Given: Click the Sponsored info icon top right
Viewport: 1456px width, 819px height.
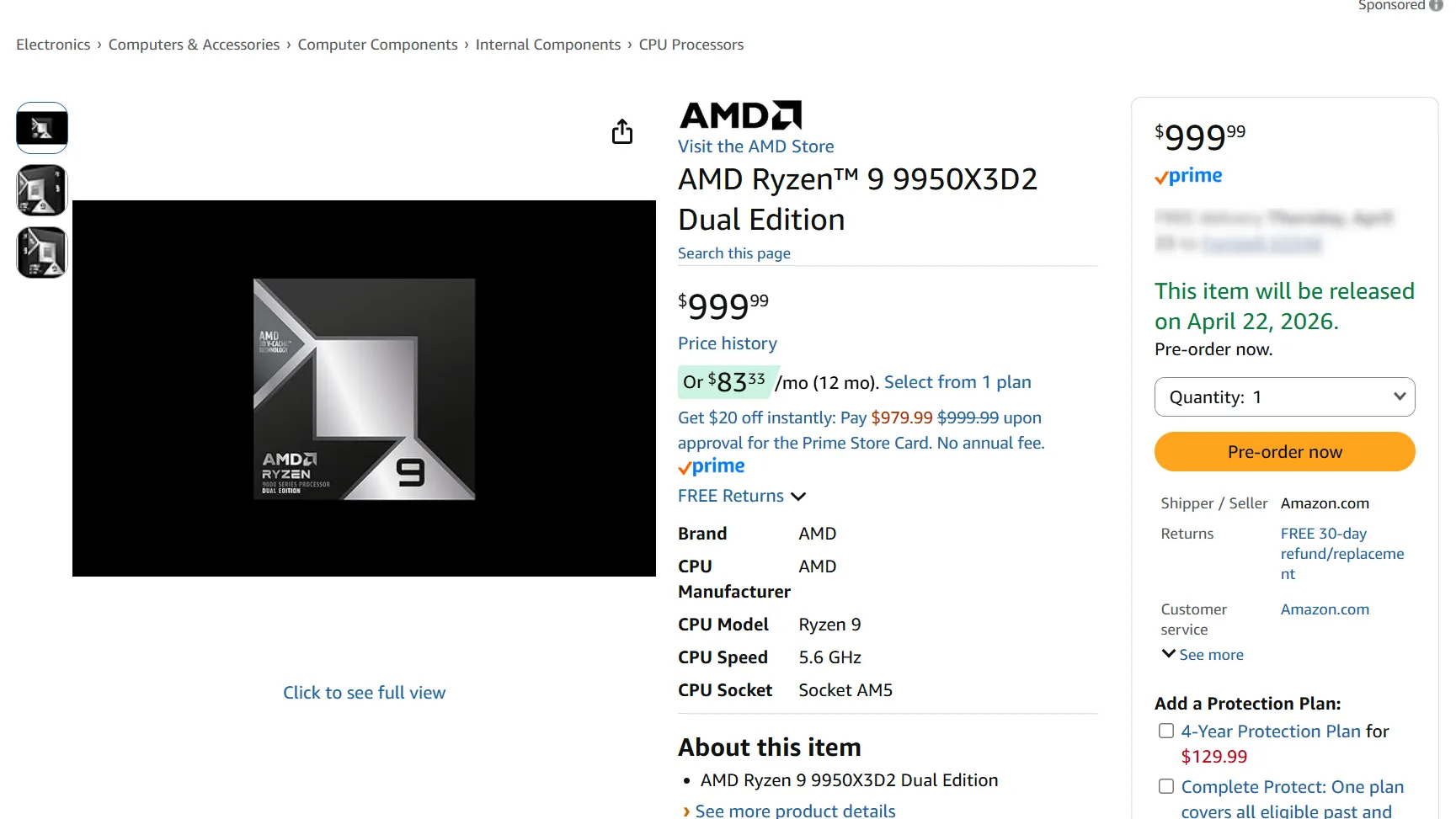Looking at the screenshot, I should click(x=1438, y=6).
